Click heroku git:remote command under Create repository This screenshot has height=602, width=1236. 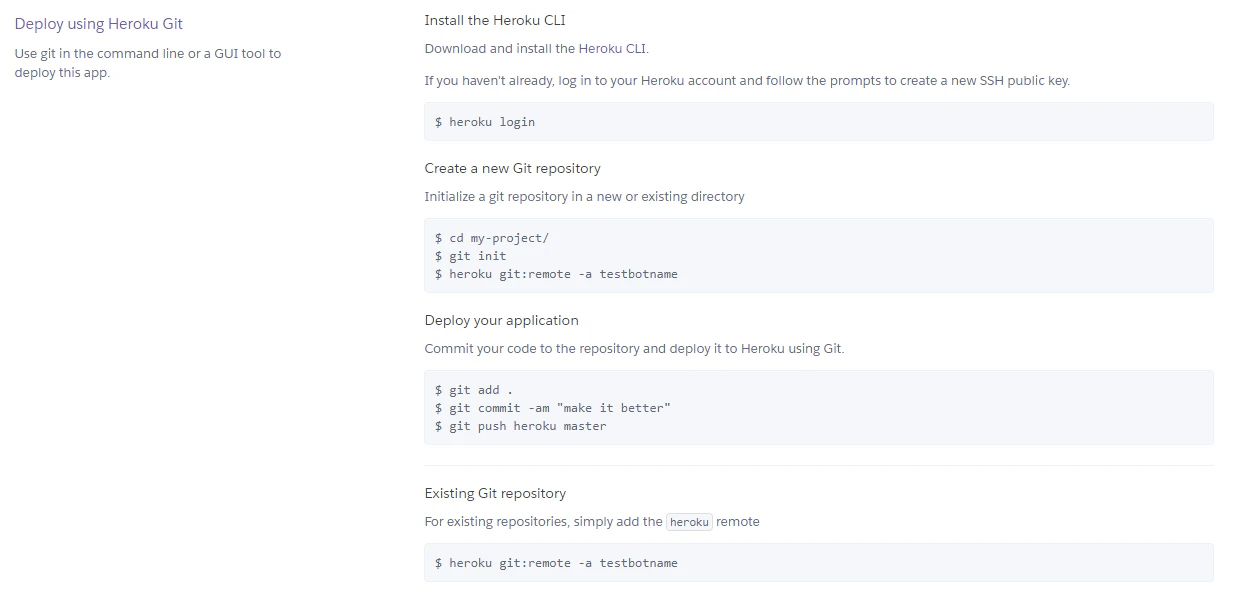pyautogui.click(x=556, y=274)
